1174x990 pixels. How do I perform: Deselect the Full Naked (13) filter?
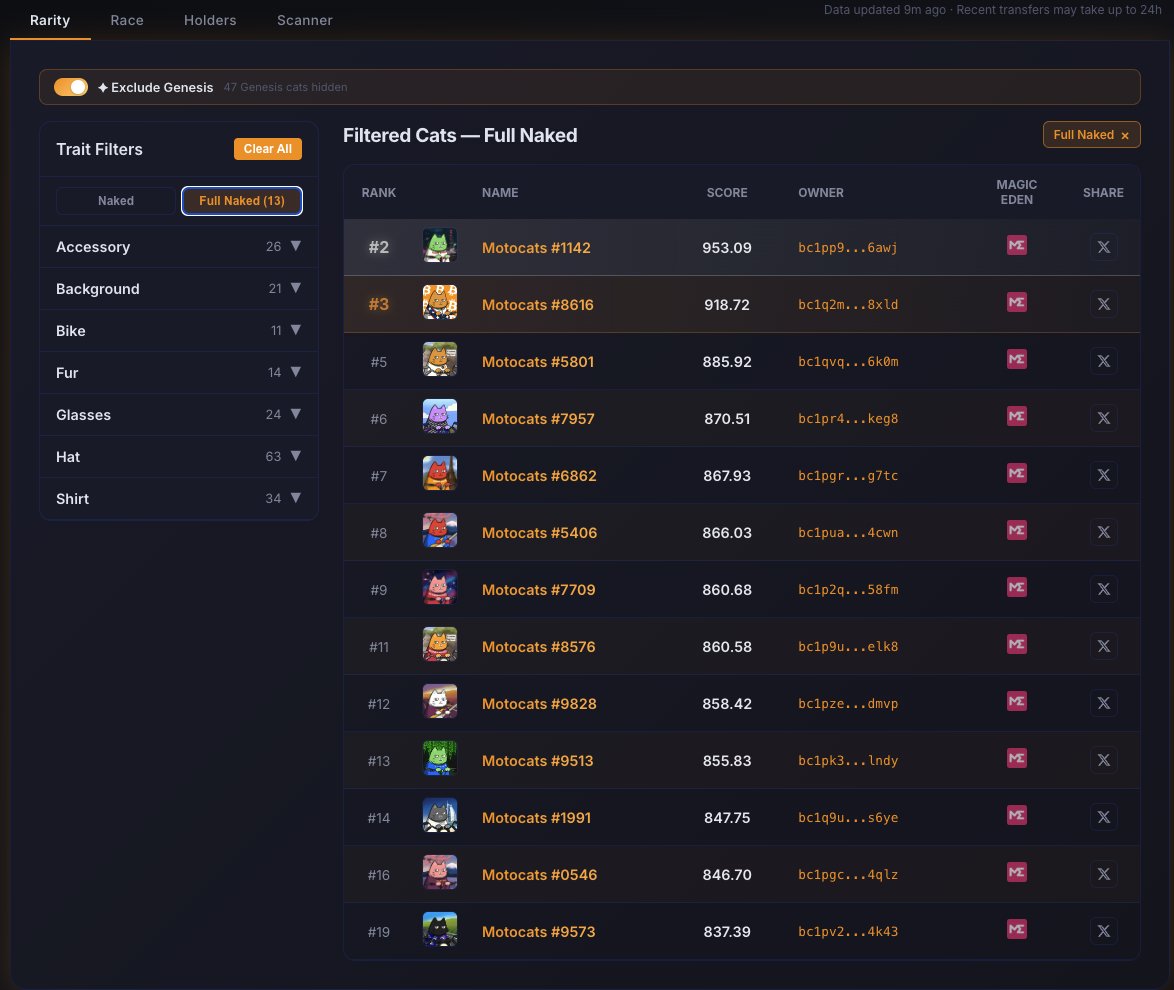pyautogui.click(x=241, y=201)
